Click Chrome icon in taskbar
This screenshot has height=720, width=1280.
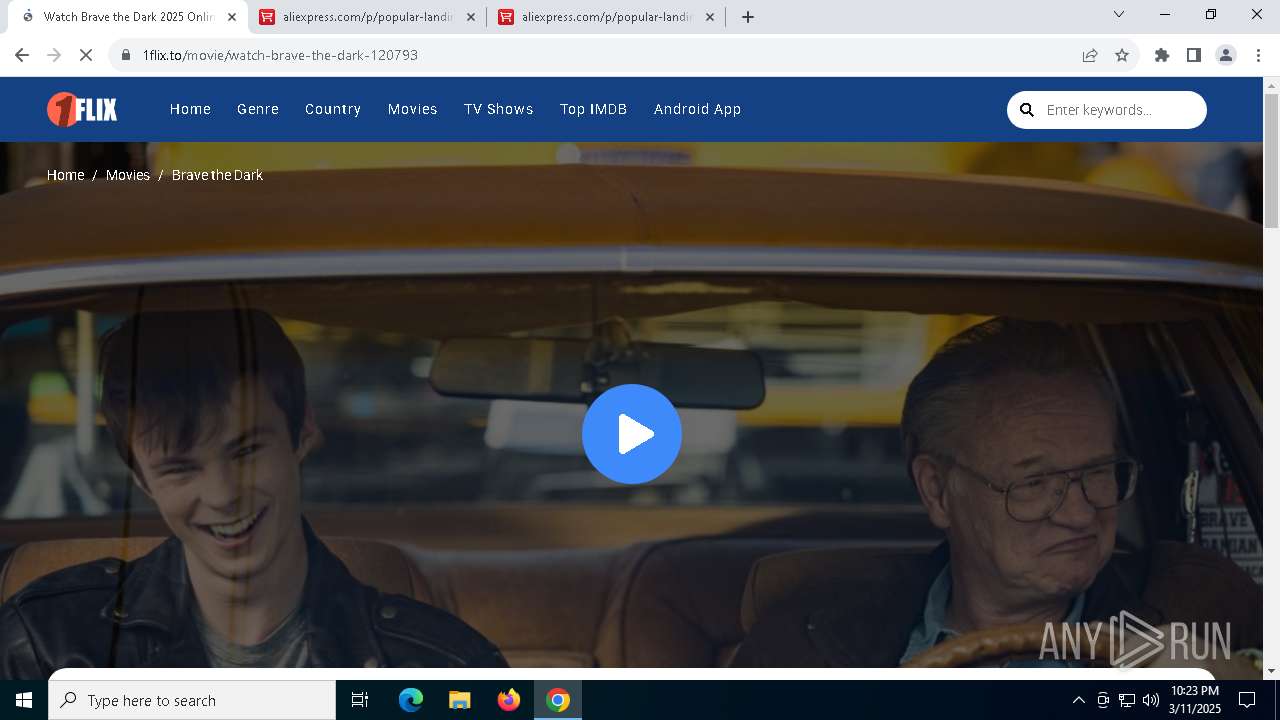click(x=558, y=700)
